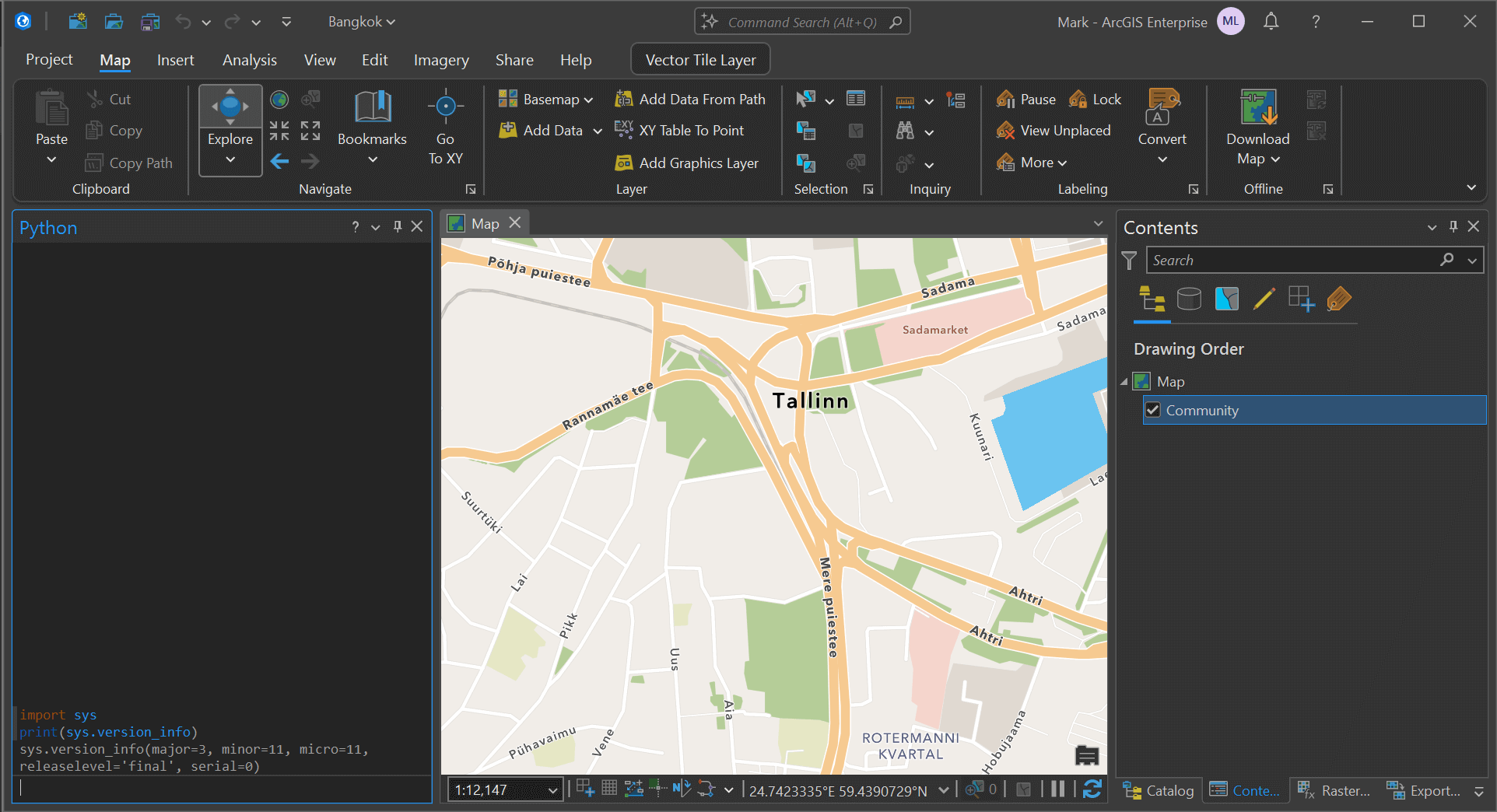Open coordinate display units dropdown
Viewport: 1497px width, 812px height.
tap(944, 790)
